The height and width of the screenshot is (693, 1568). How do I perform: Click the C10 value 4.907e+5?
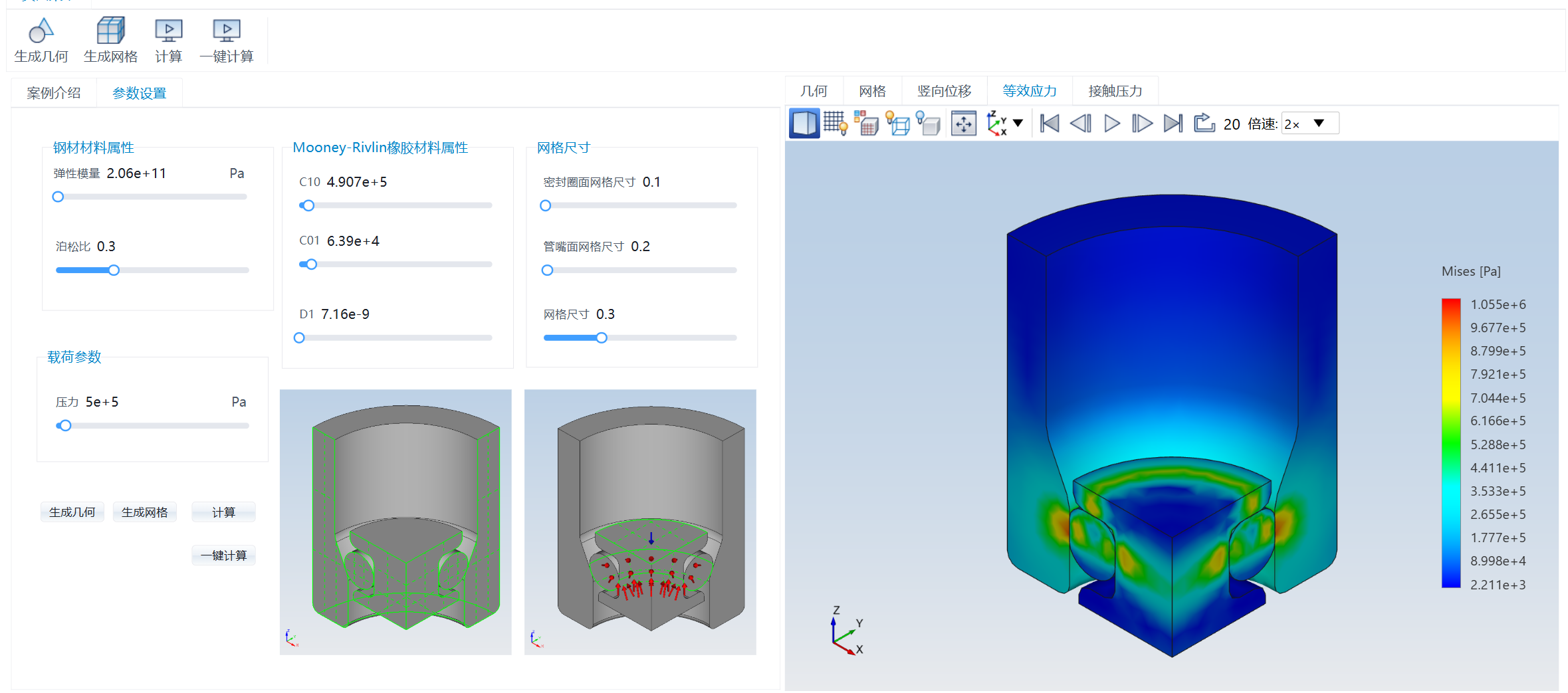(357, 182)
